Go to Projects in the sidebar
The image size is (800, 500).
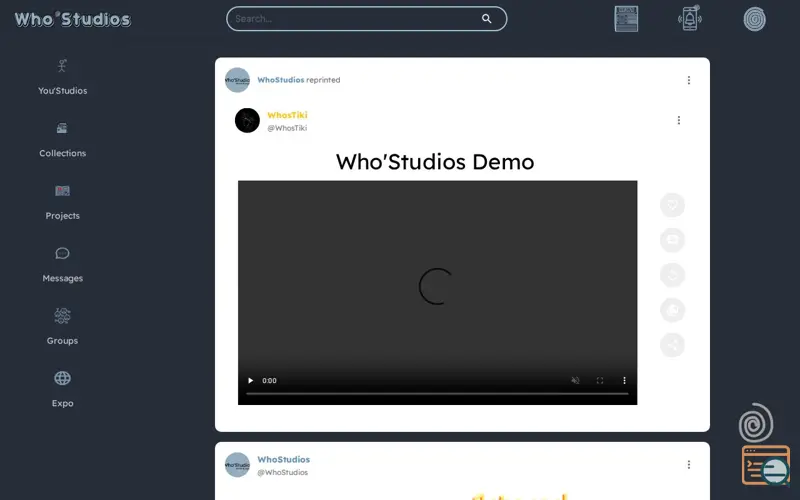[x=62, y=203]
